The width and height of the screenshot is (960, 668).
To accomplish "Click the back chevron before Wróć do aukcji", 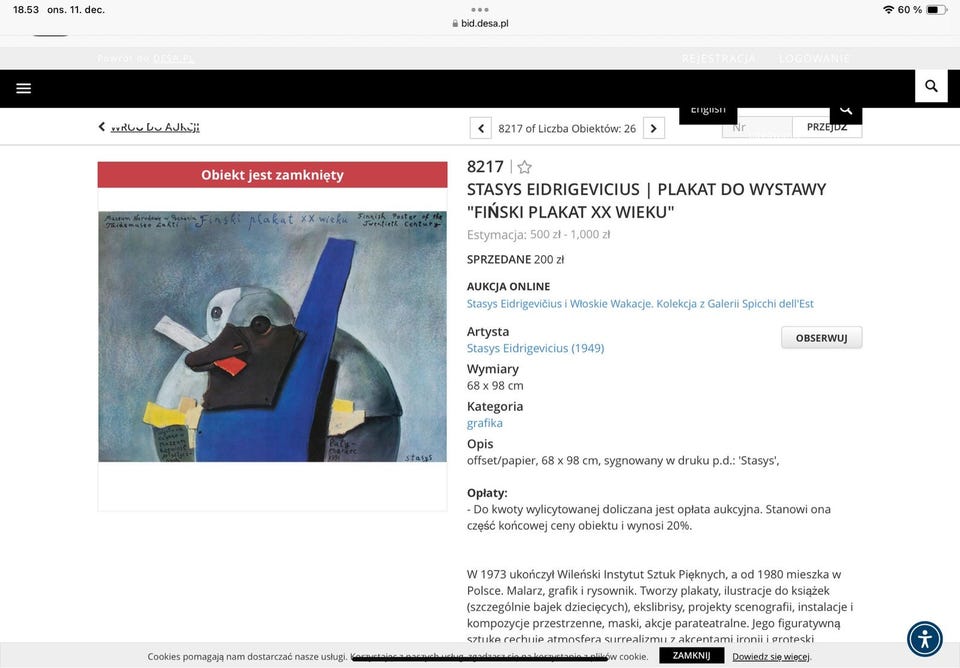I will tap(102, 127).
